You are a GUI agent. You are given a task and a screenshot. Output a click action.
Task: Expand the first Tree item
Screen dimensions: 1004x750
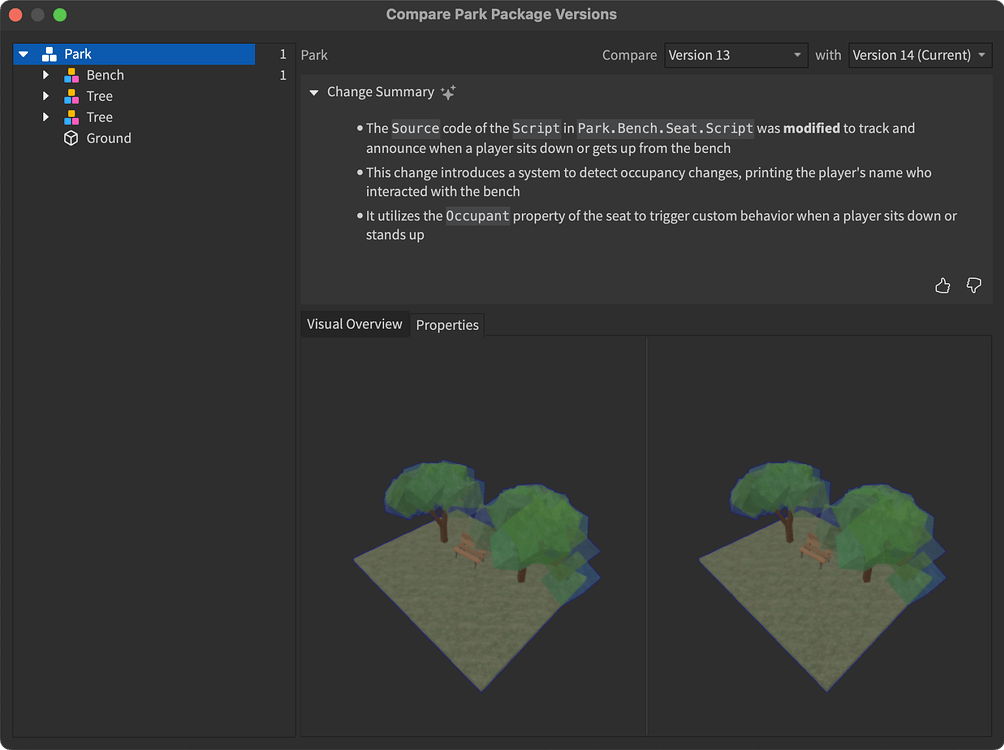point(45,95)
